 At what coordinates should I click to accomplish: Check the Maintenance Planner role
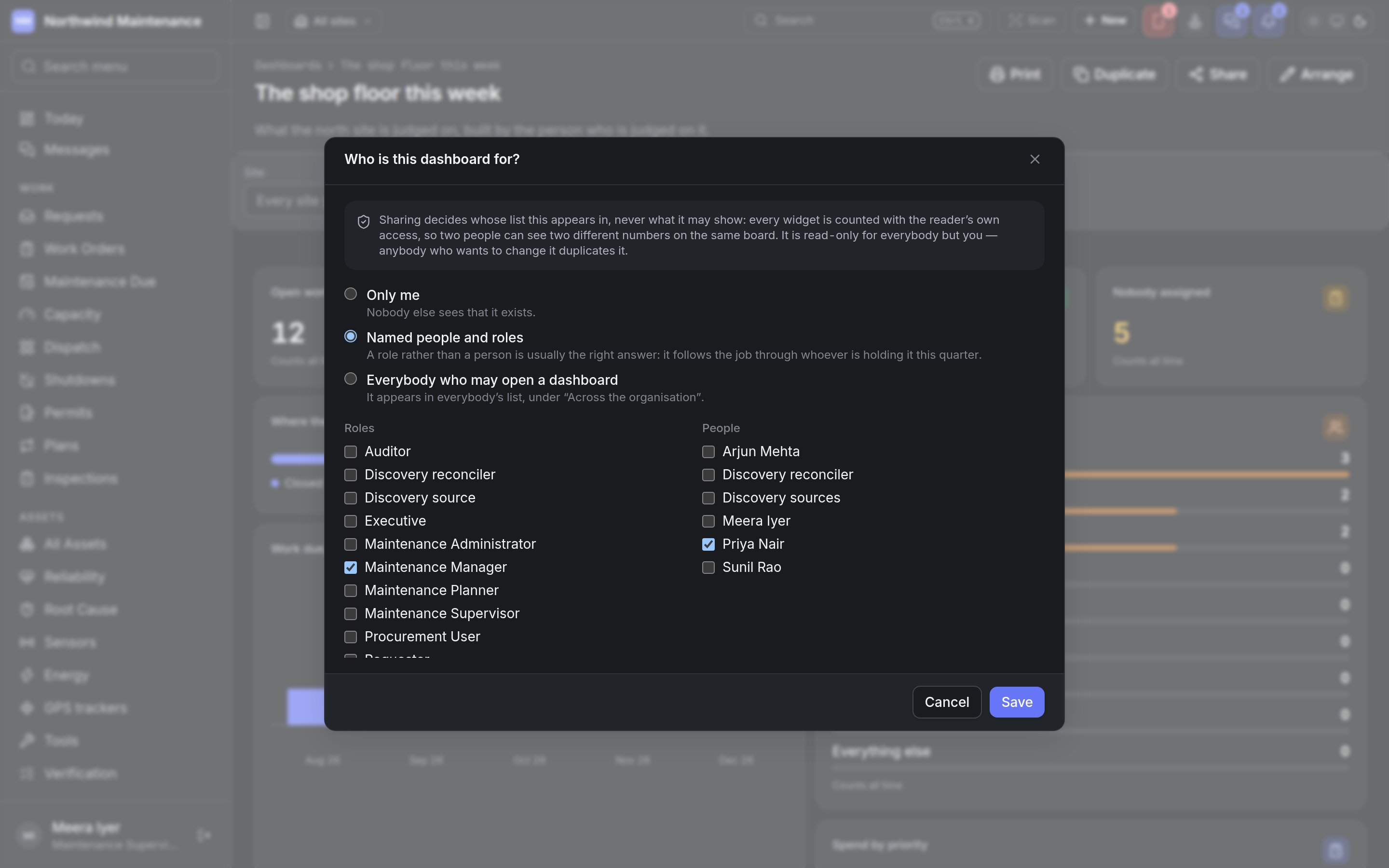[x=350, y=591]
